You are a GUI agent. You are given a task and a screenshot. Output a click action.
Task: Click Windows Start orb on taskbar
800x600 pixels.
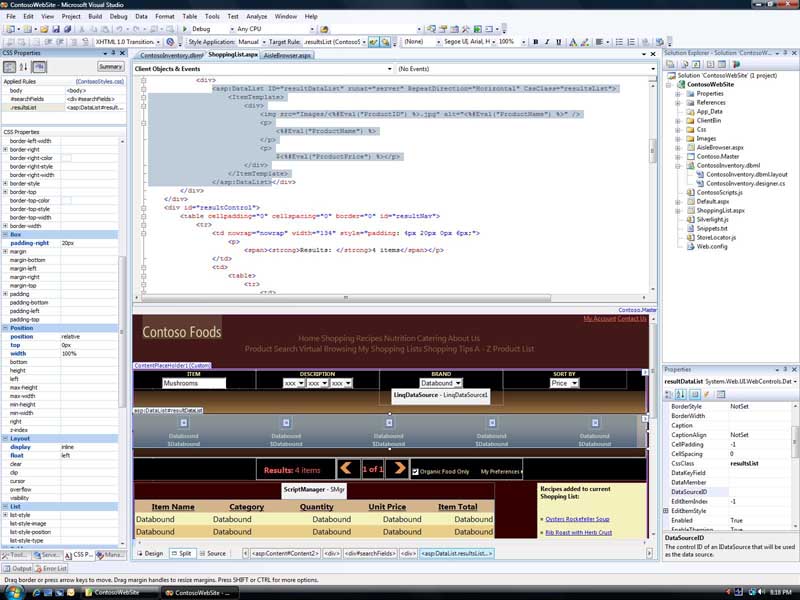click(x=14, y=592)
